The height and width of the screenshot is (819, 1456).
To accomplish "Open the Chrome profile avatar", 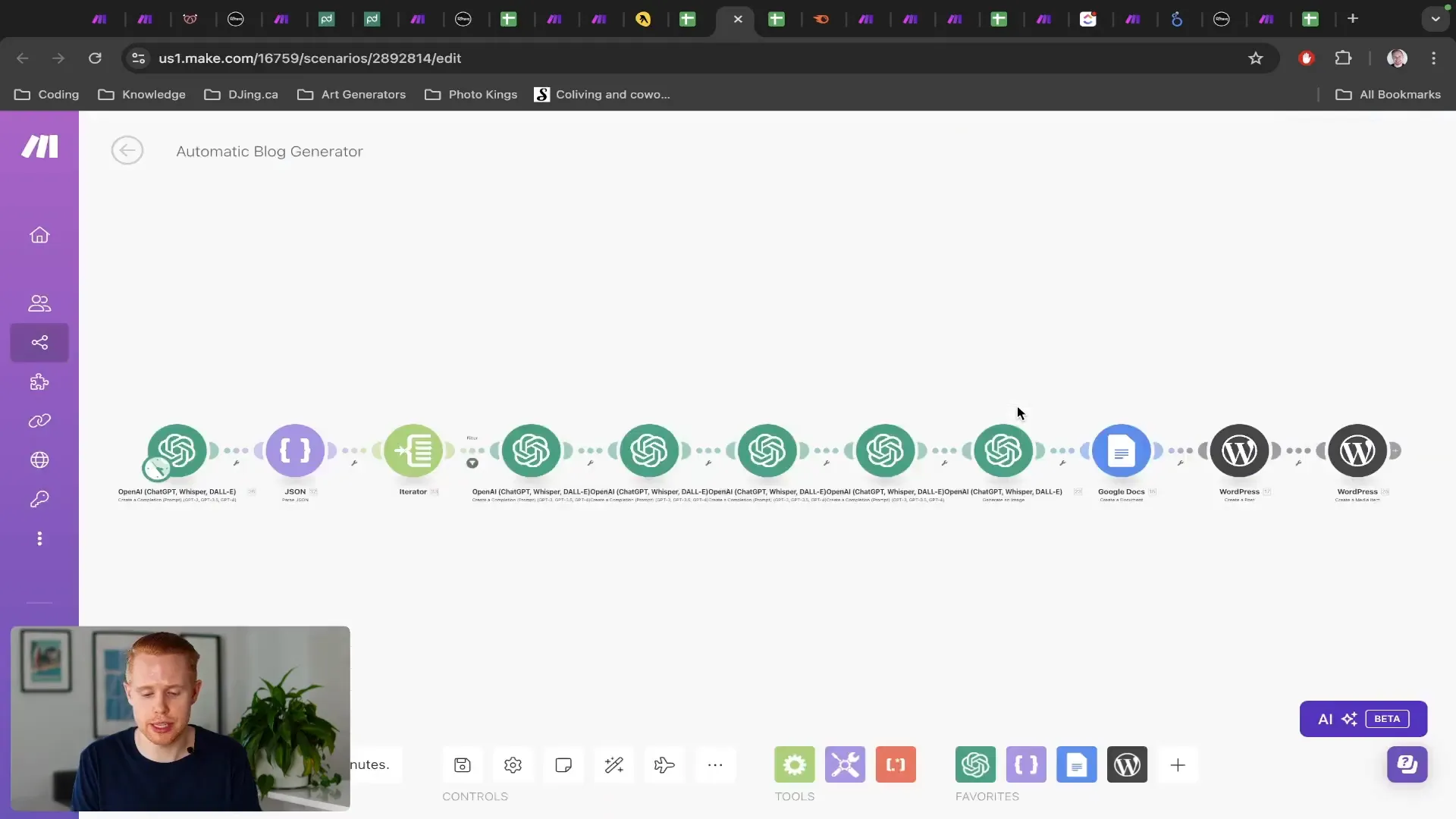I will [1397, 58].
